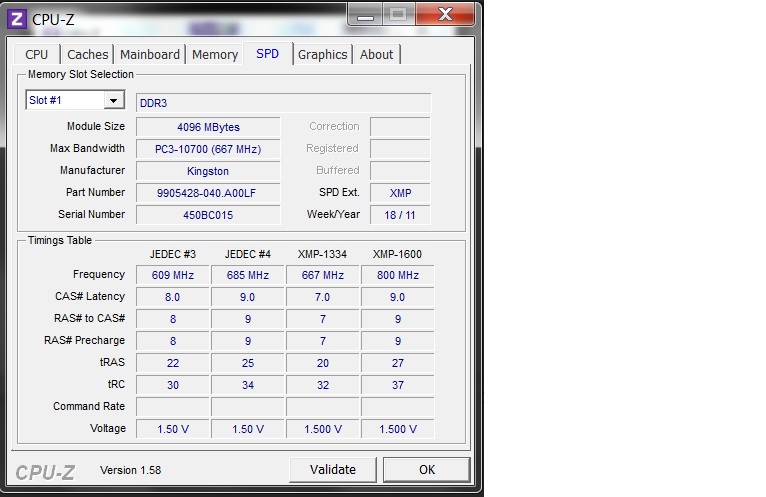Click the CPU-Z purple Z title icon

(x=17, y=19)
